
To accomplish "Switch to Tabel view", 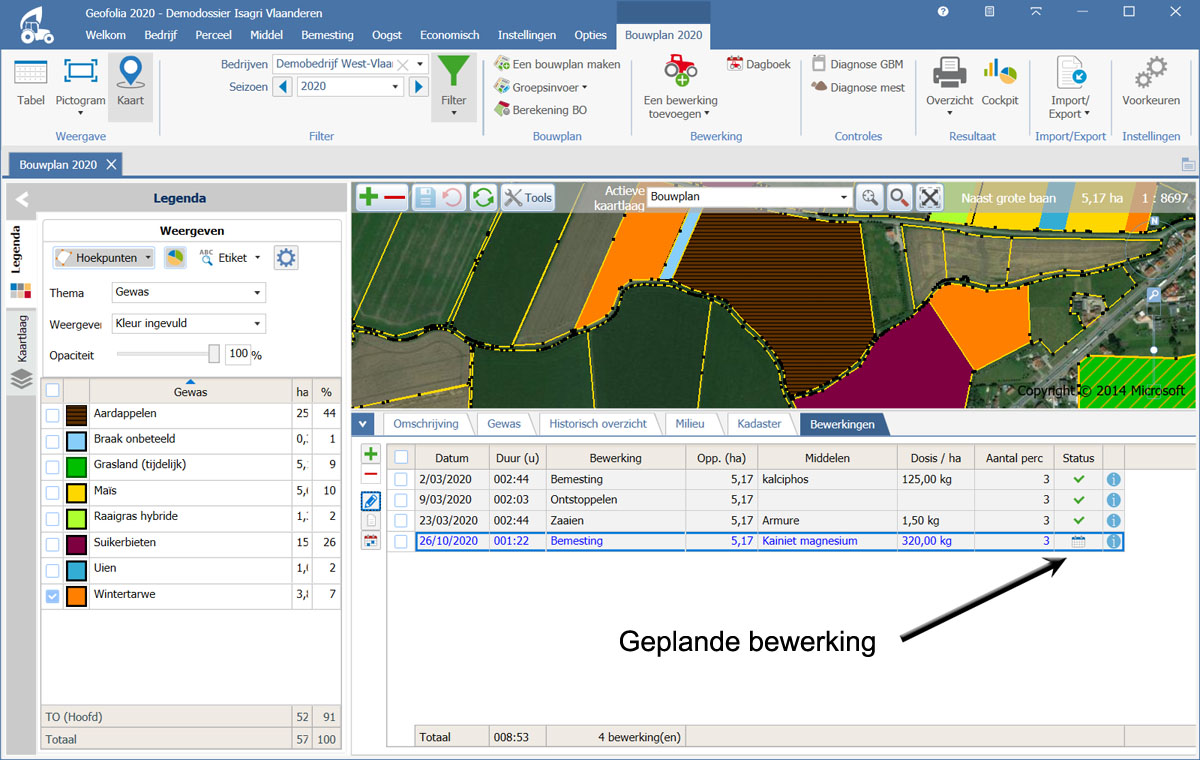I will (31, 83).
